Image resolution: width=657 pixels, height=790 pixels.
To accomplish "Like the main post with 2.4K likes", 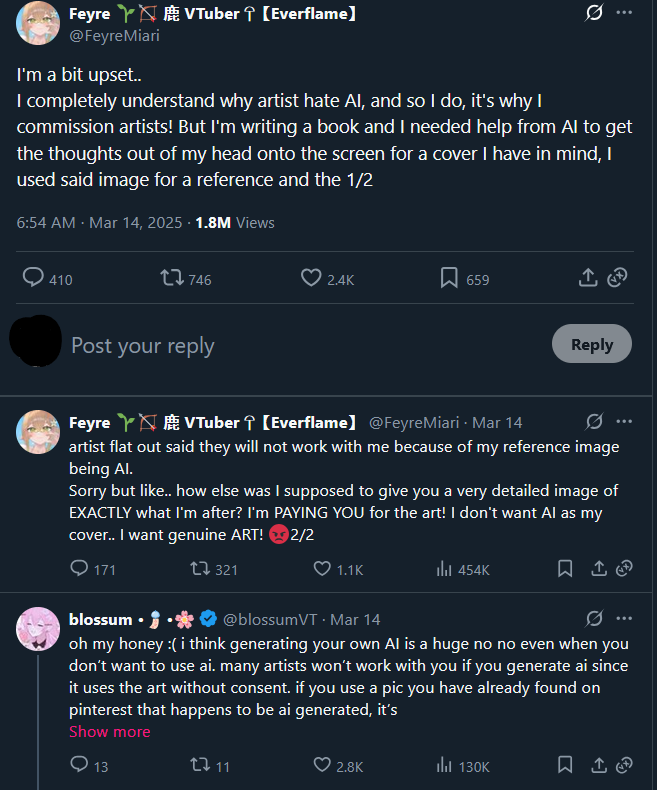I will coord(311,278).
